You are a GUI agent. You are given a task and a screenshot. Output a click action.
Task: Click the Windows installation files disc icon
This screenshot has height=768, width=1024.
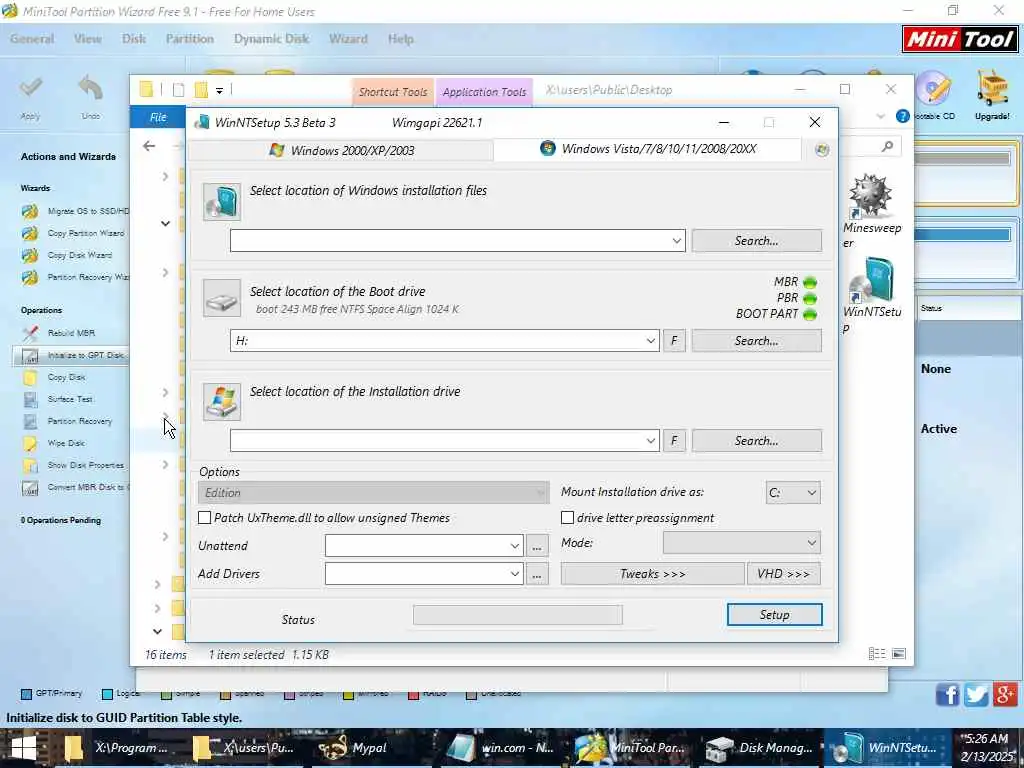[x=221, y=201]
